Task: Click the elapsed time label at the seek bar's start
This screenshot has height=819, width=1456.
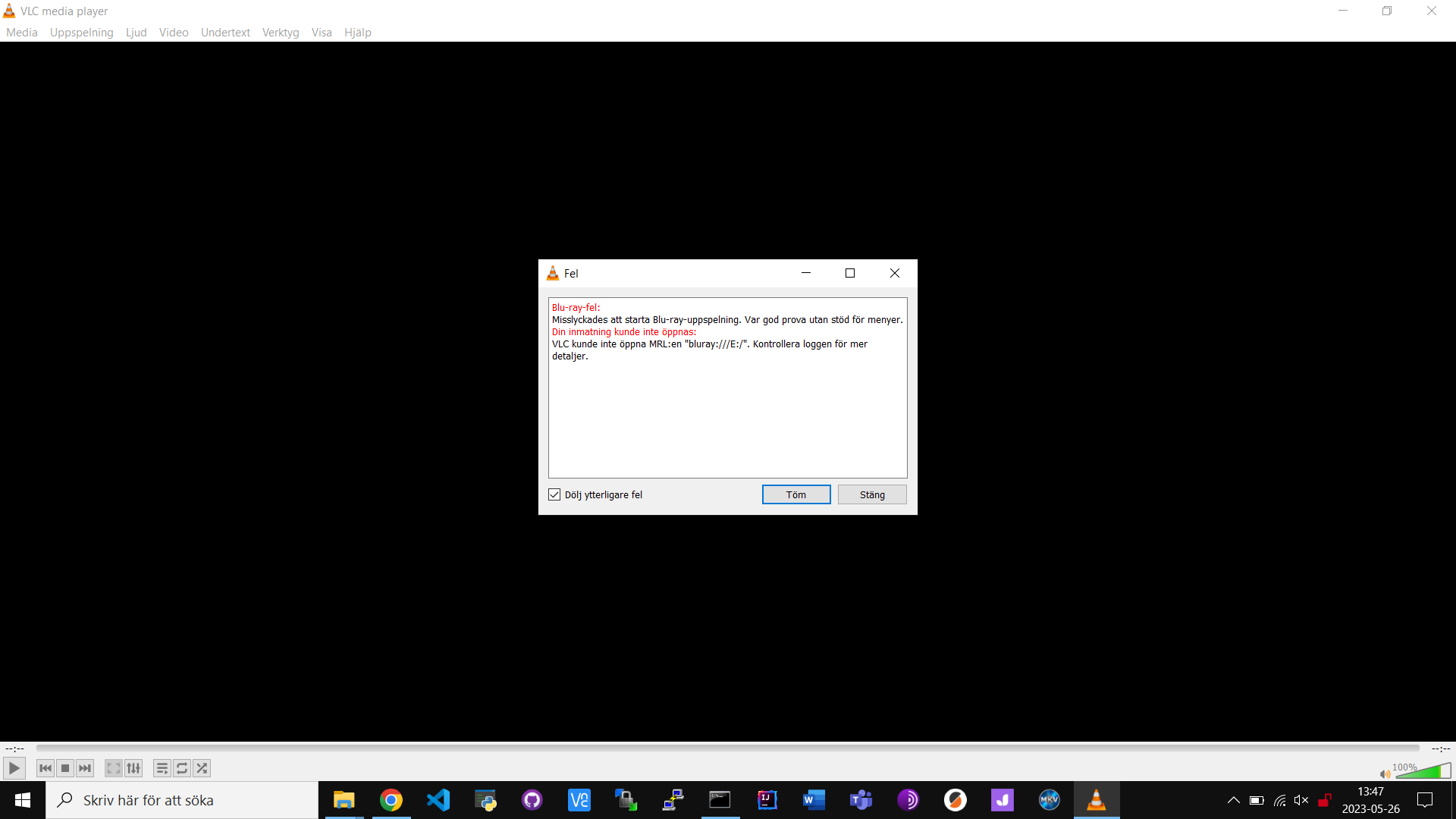Action: point(15,748)
